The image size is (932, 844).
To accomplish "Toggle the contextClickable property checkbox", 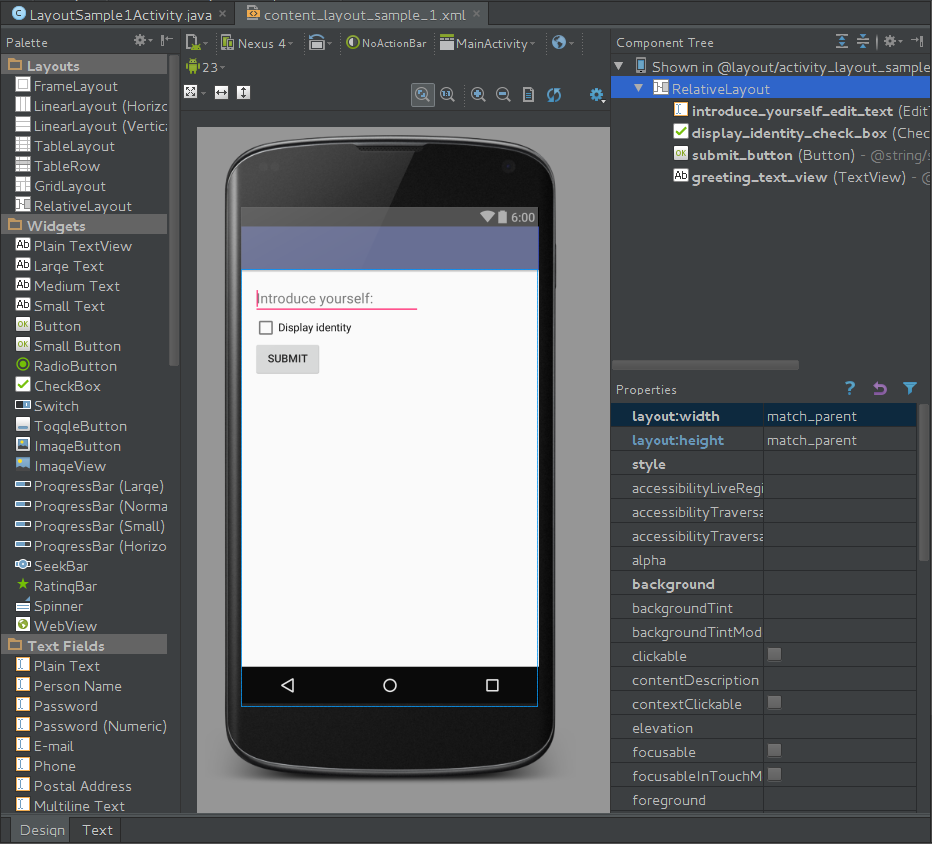I will (x=774, y=703).
